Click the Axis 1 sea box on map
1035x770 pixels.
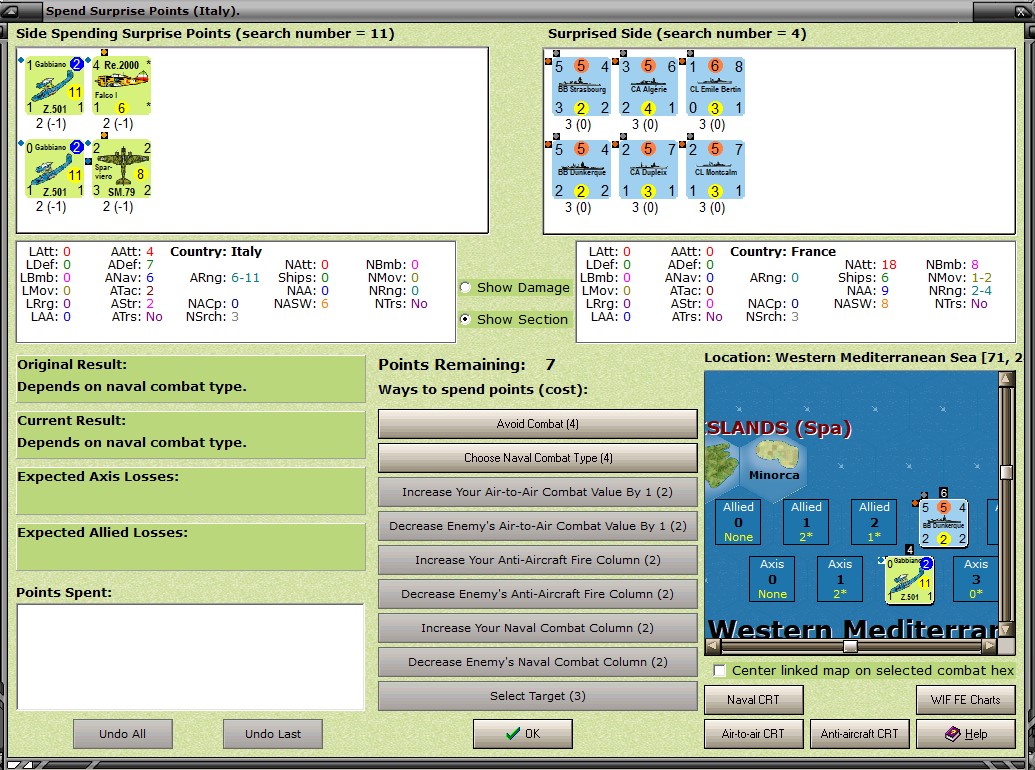click(840, 579)
